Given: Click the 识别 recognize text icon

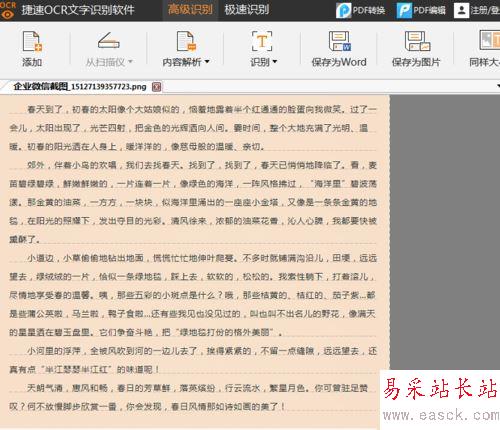Looking at the screenshot, I should click(262, 41).
